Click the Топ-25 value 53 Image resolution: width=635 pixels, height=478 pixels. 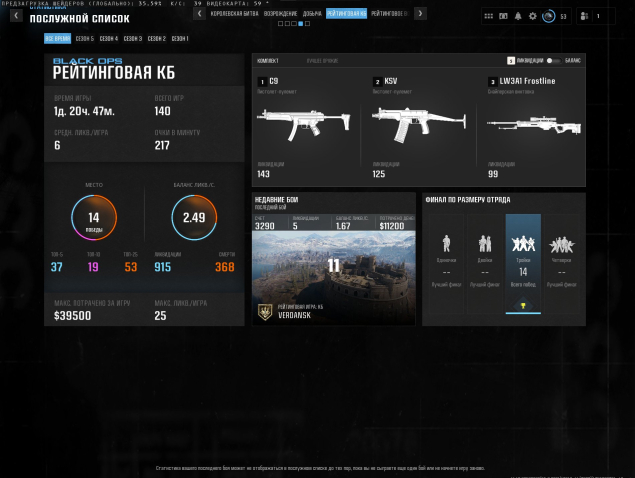[x=131, y=267]
